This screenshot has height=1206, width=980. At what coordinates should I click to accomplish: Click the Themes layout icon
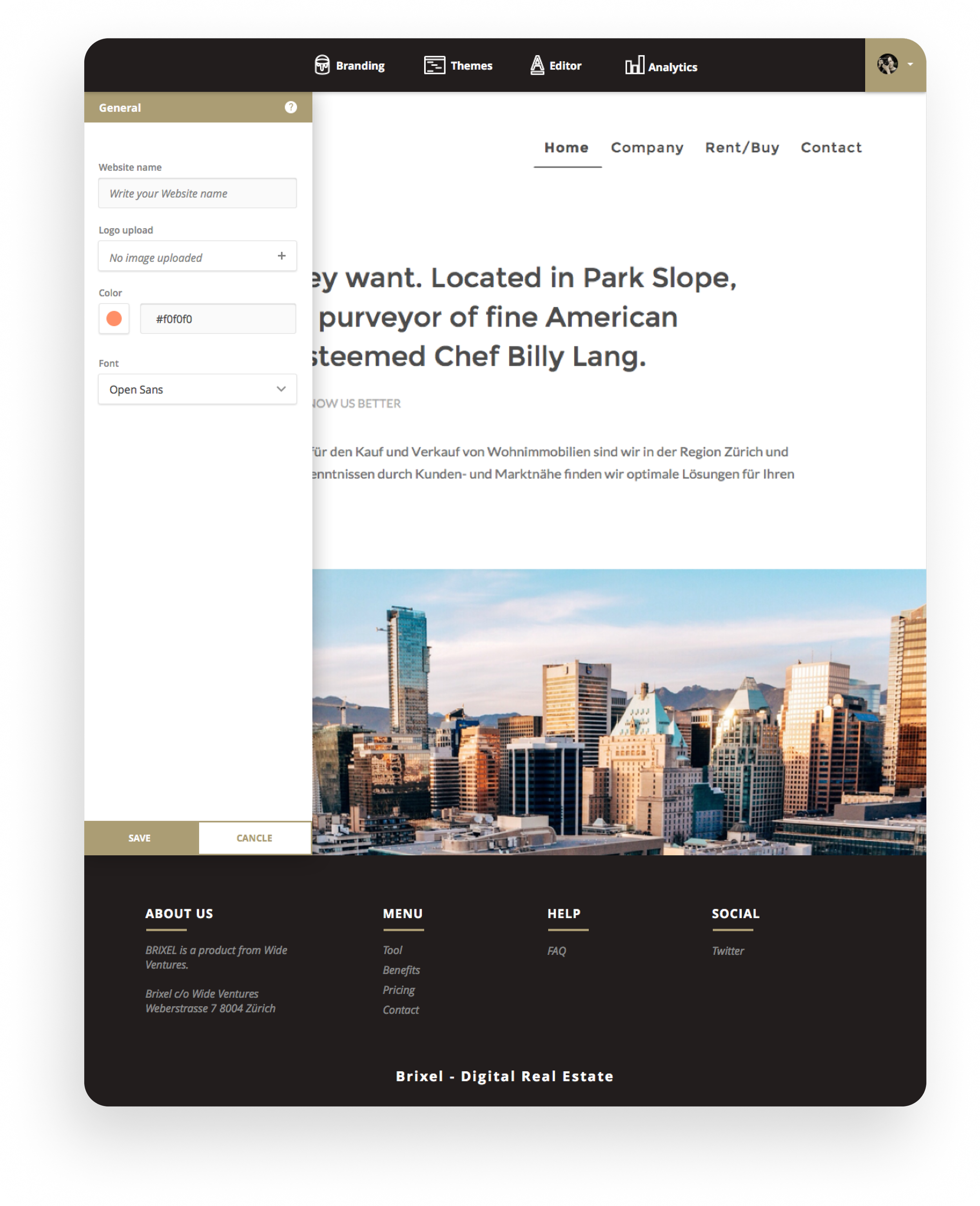click(x=434, y=65)
